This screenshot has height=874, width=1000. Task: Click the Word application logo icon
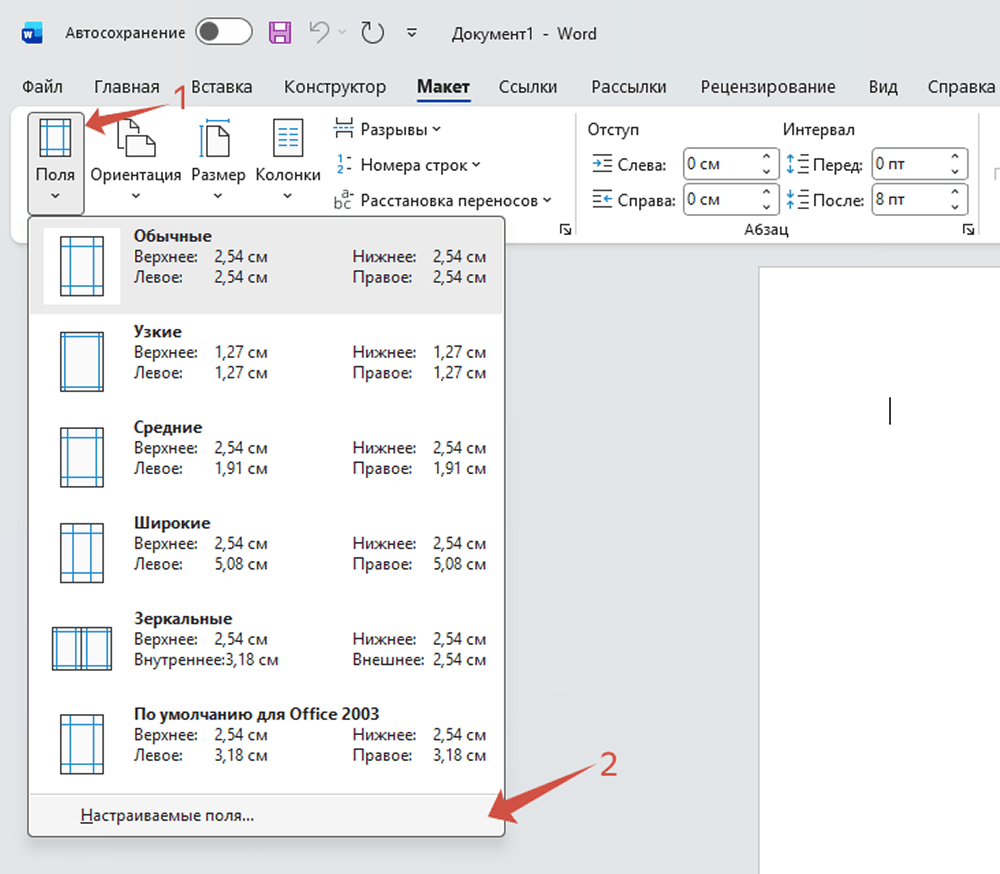click(32, 33)
